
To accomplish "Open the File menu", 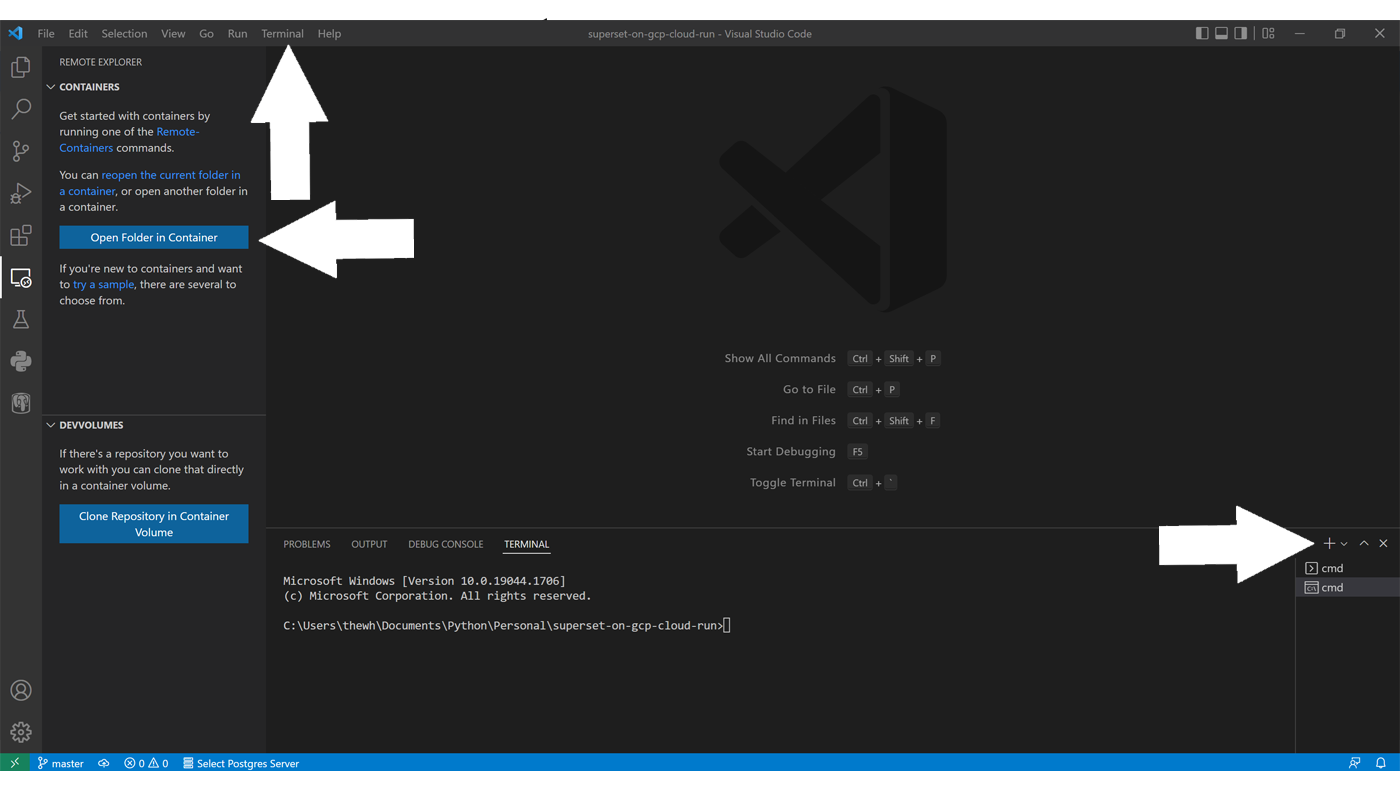I will [46, 33].
